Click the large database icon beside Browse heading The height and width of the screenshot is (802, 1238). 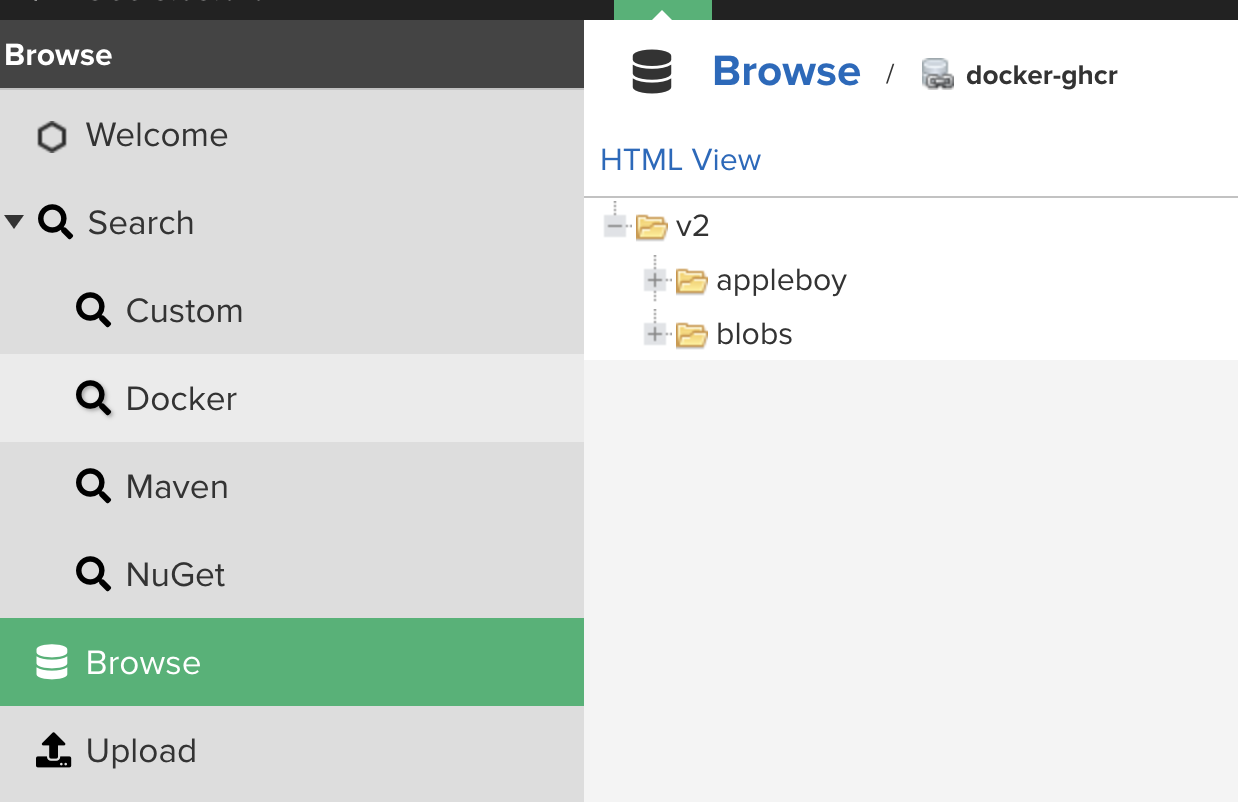[652, 73]
